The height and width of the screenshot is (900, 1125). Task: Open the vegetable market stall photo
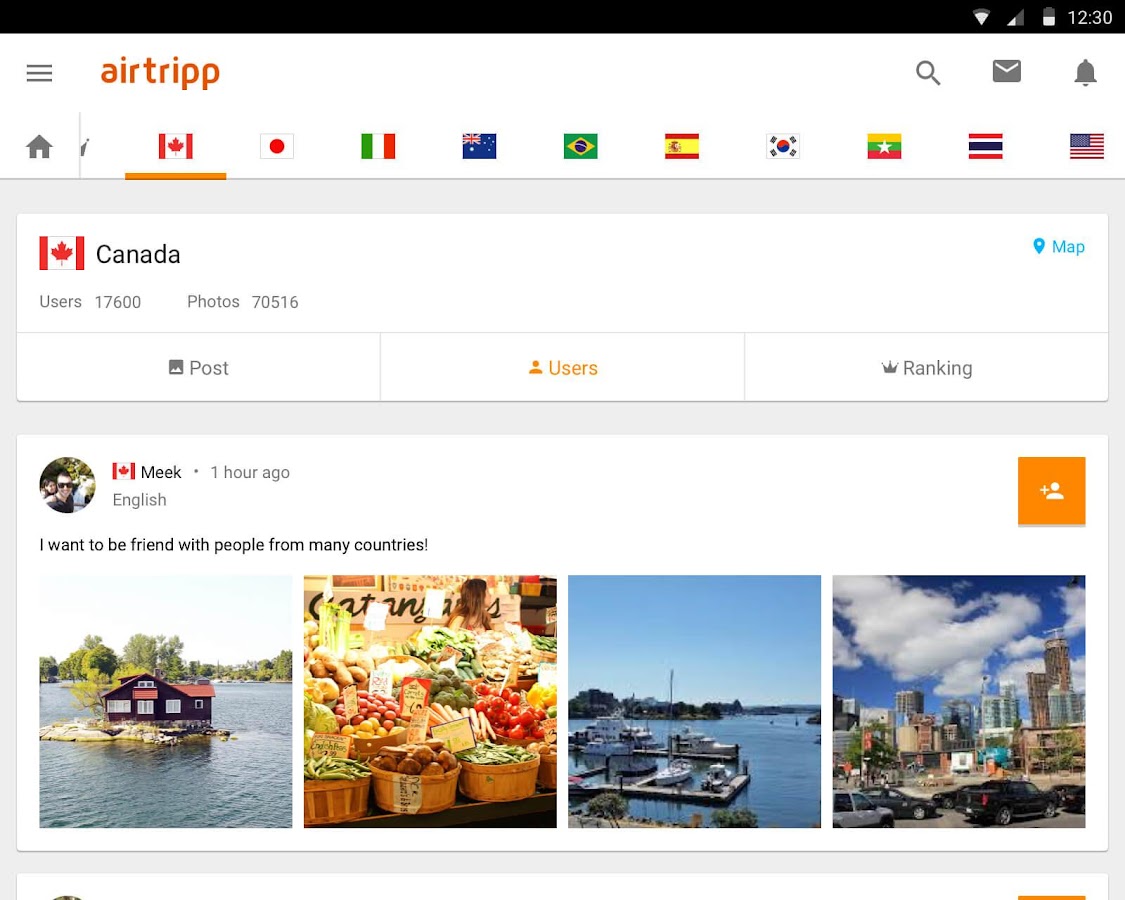430,701
